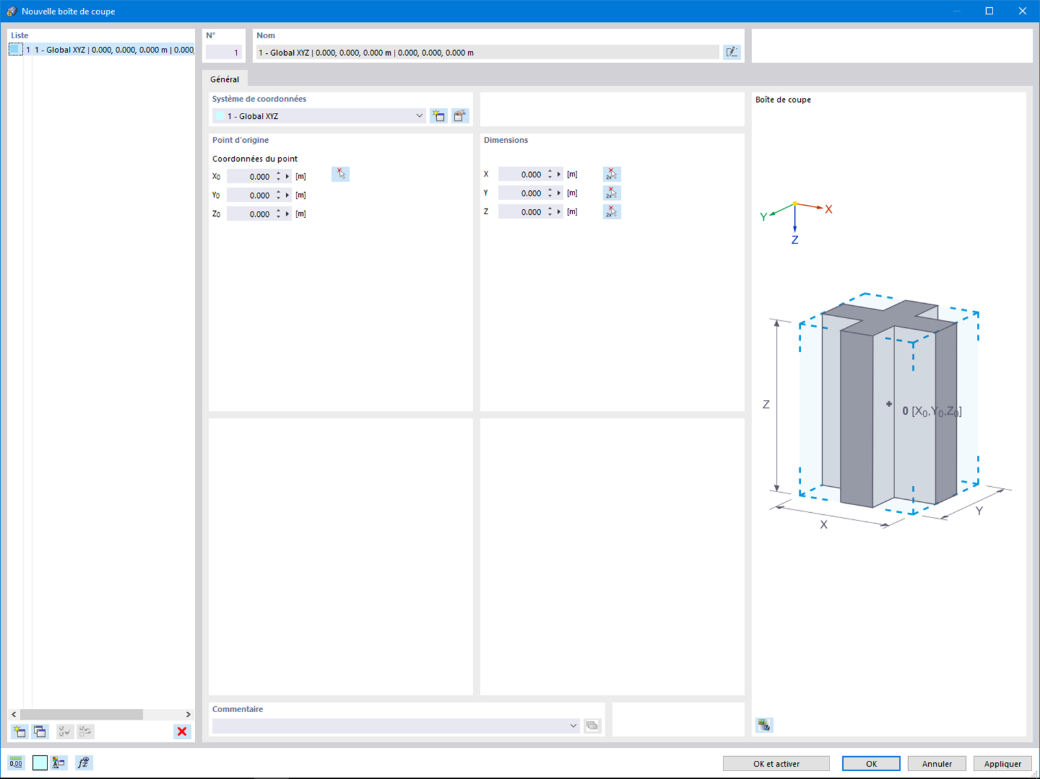Click the OK et activer button
The image size is (1040, 779).
776,764
